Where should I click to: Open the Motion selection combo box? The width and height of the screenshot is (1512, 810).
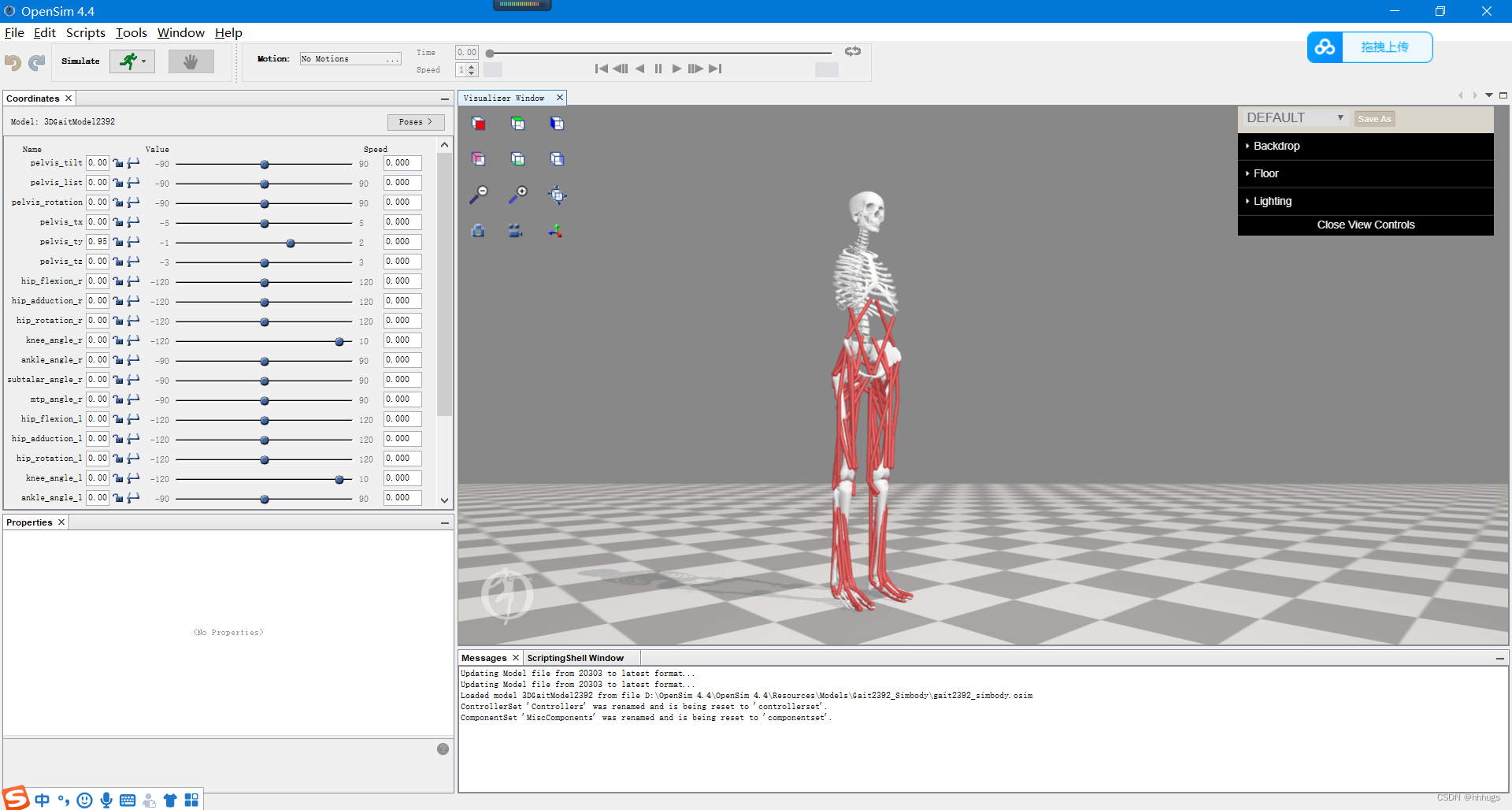point(350,59)
